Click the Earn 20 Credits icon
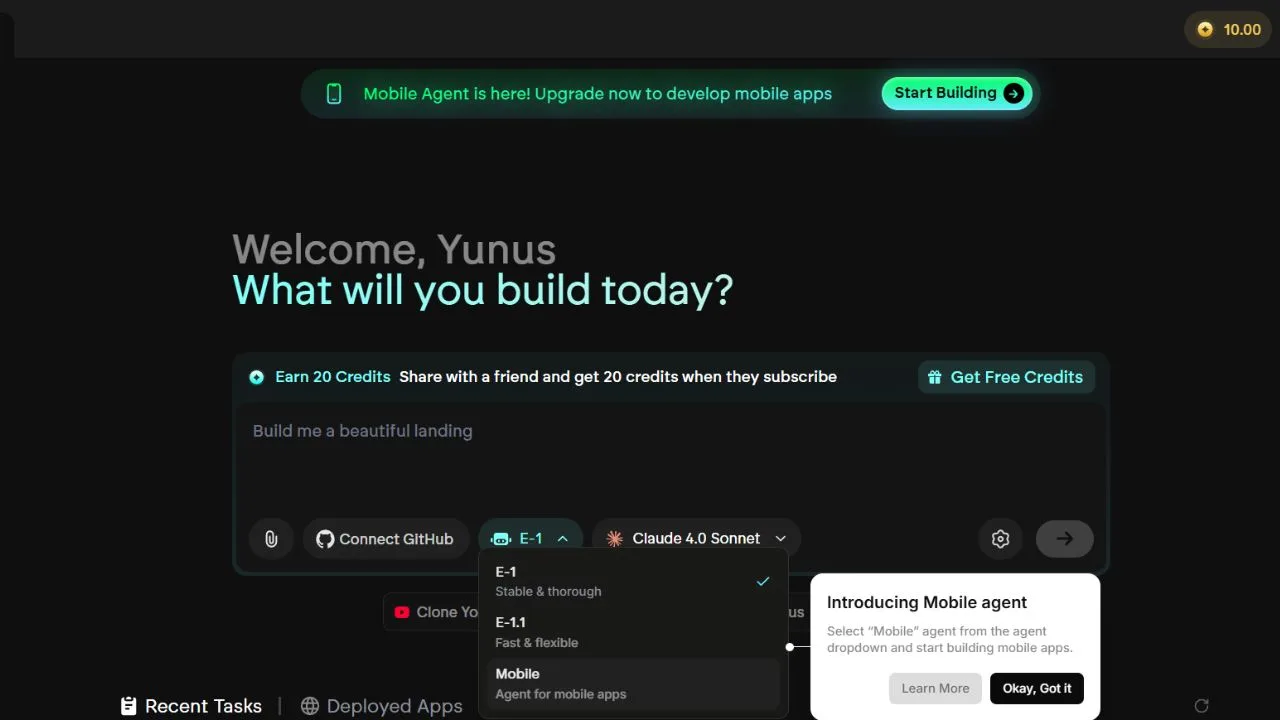This screenshot has height=720, width=1280. click(x=257, y=377)
